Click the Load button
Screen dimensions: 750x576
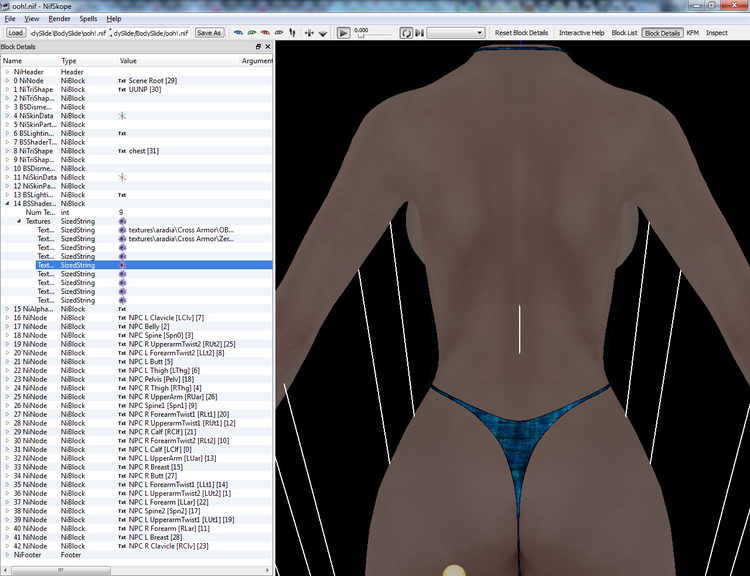coord(15,33)
